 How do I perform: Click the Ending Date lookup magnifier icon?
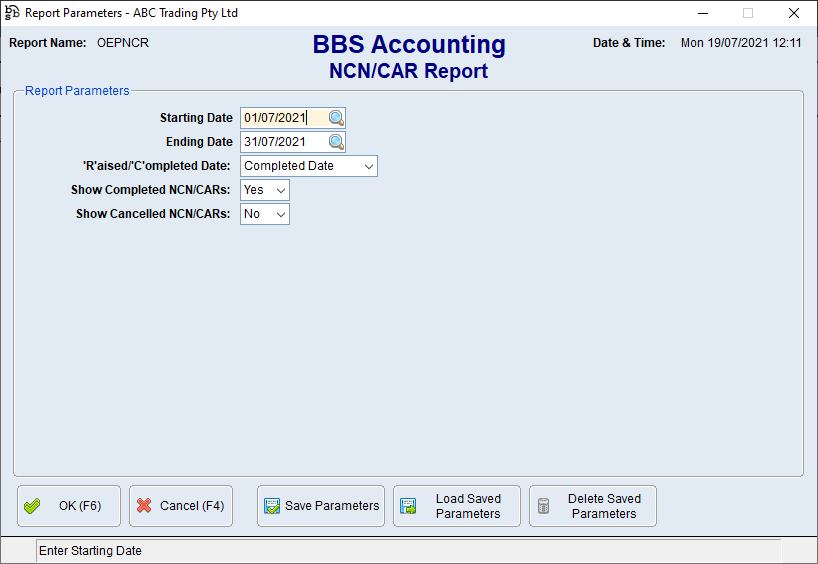pyautogui.click(x=335, y=142)
